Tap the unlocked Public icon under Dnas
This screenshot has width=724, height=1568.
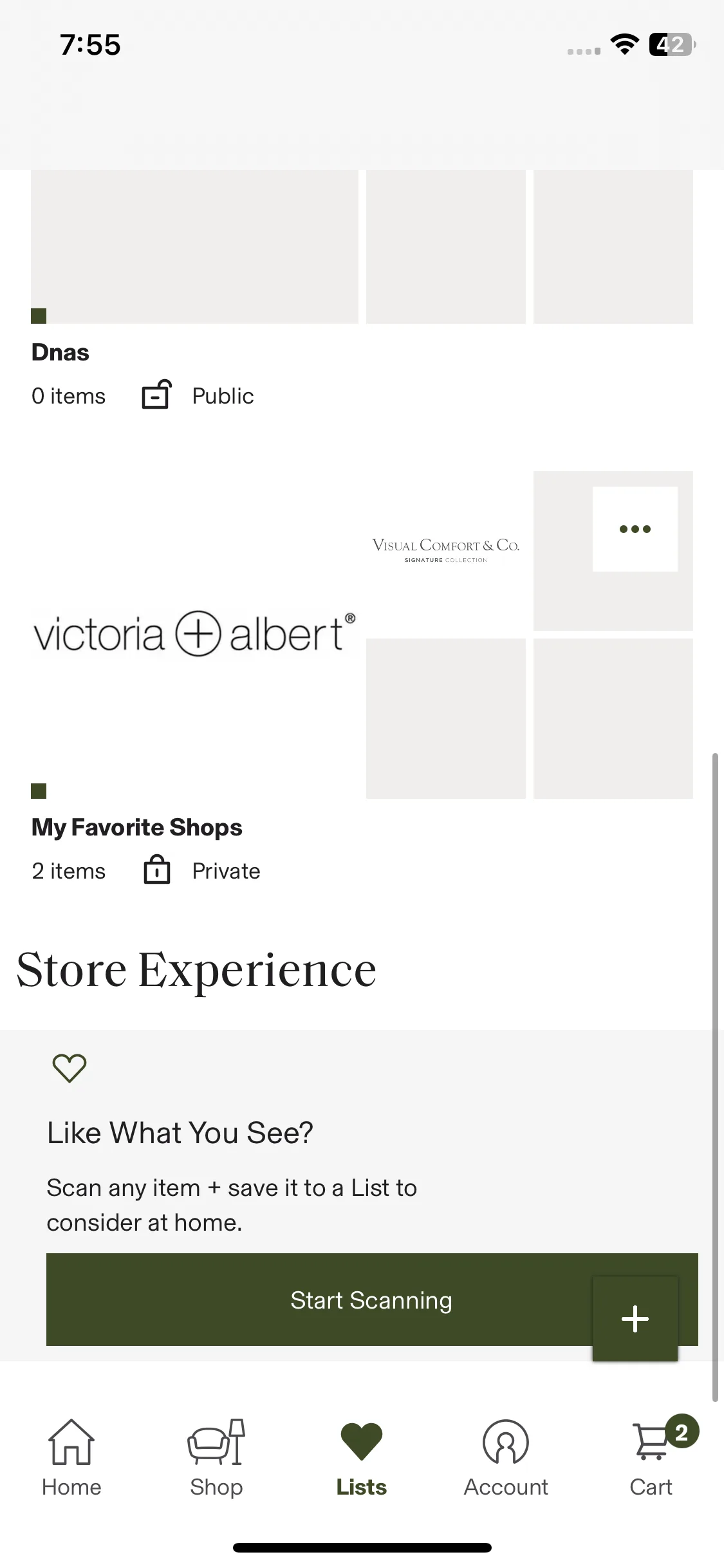coord(156,395)
